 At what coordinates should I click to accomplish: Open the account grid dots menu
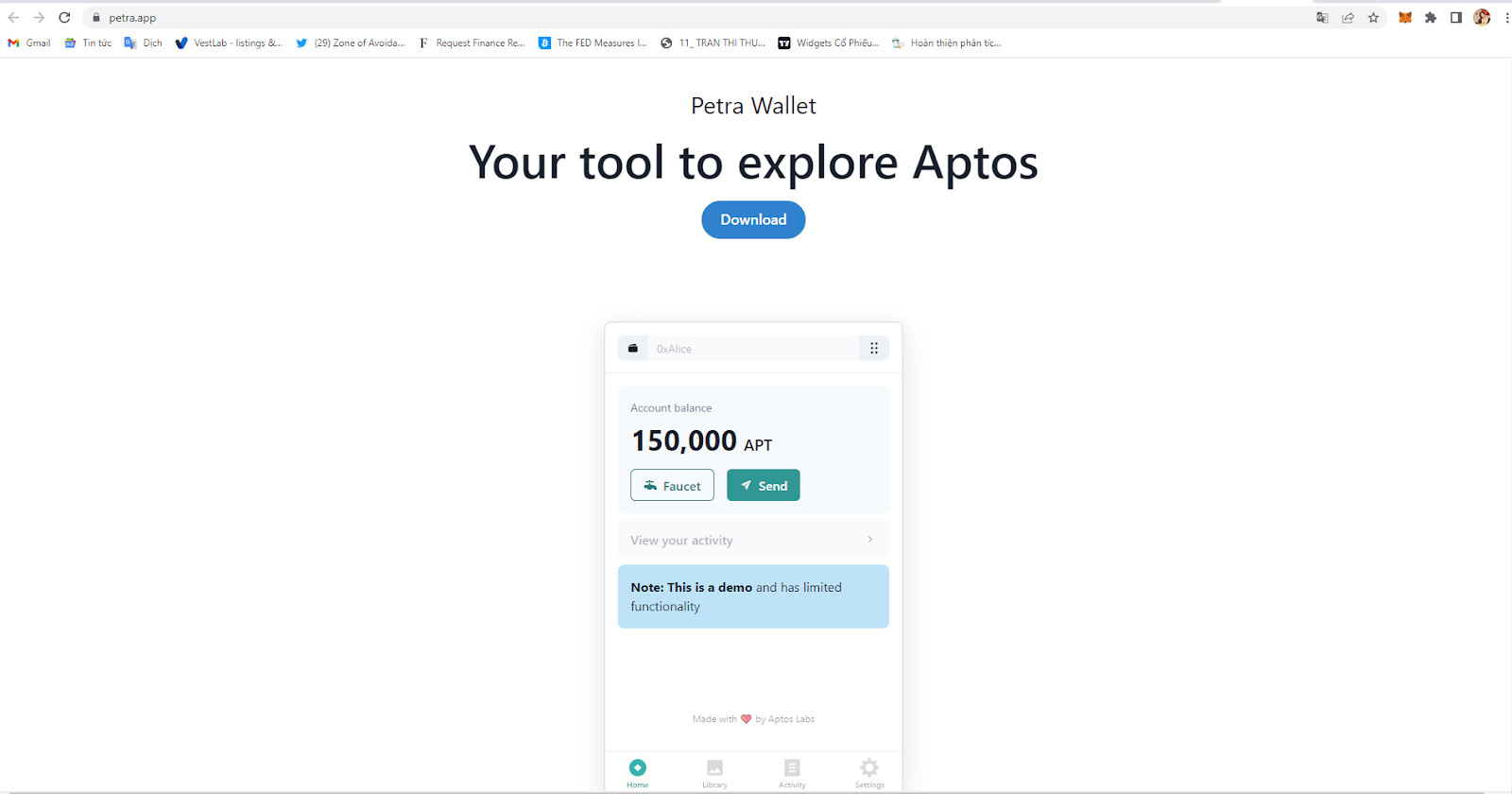874,348
